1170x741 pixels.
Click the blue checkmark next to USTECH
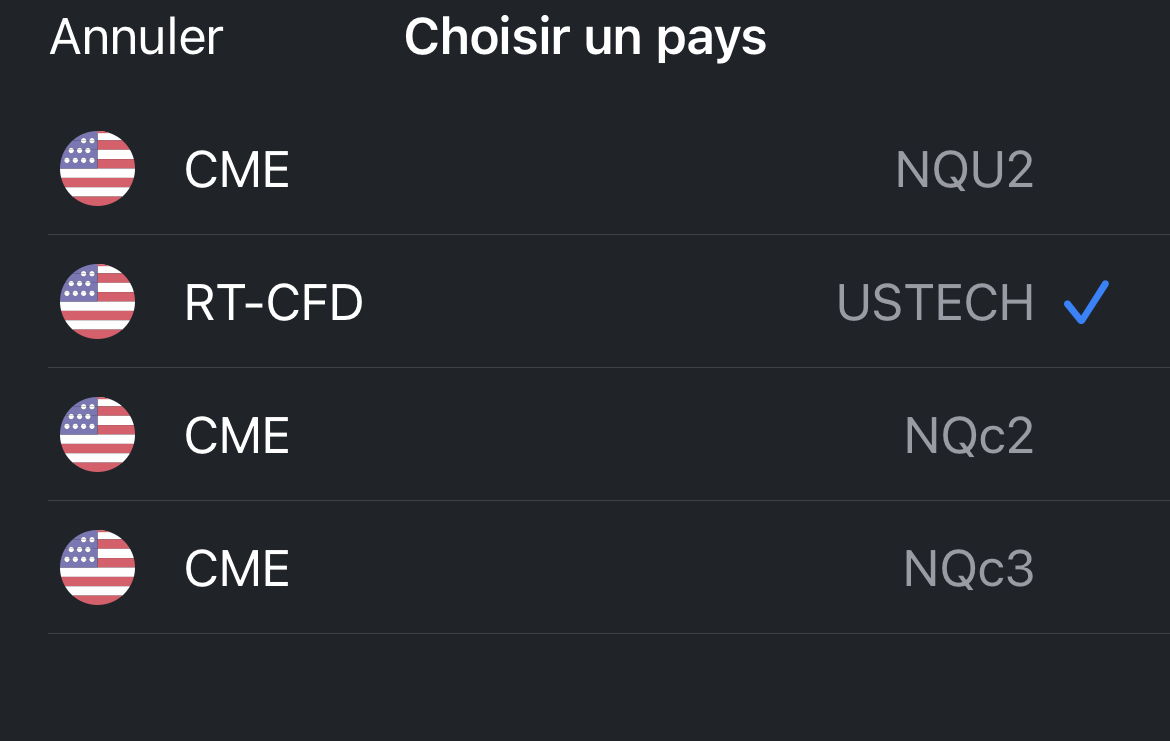point(1086,302)
